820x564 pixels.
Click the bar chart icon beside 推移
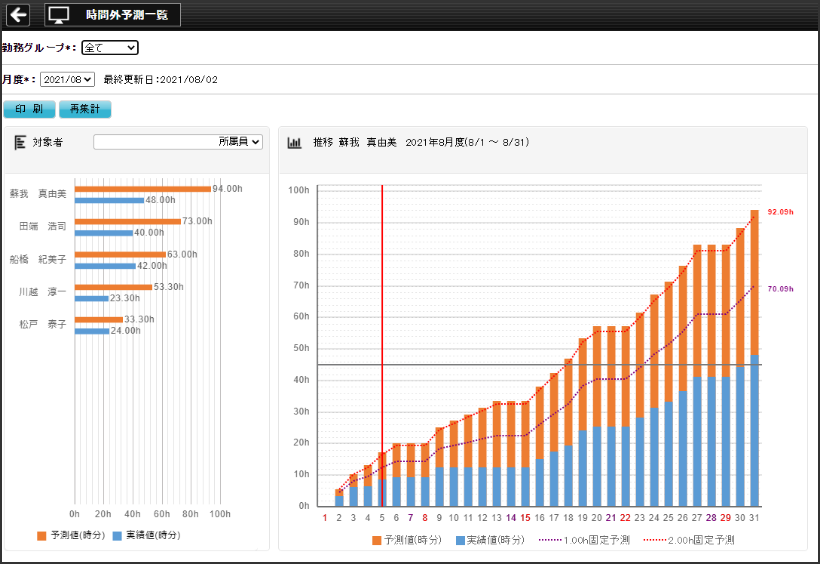click(x=294, y=143)
